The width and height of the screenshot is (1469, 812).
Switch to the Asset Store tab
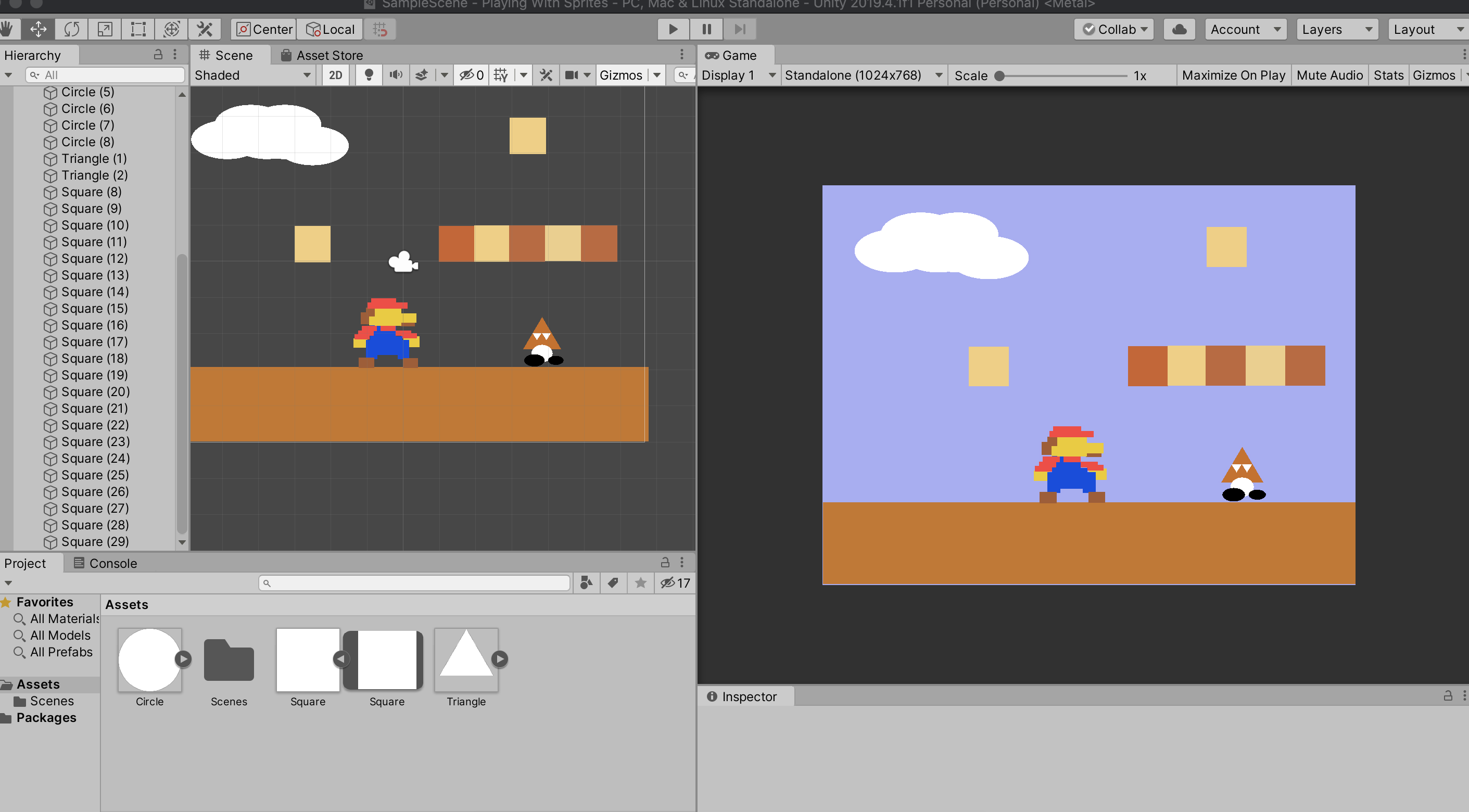point(322,55)
